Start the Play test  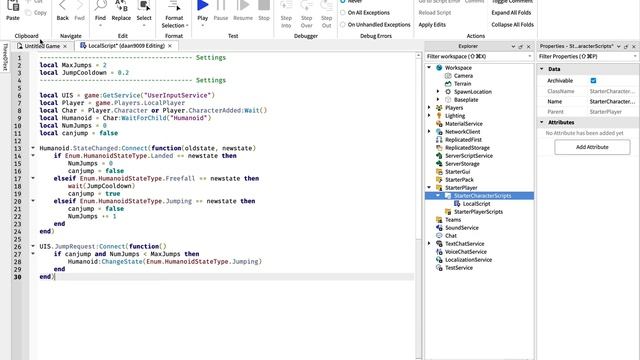point(202,5)
